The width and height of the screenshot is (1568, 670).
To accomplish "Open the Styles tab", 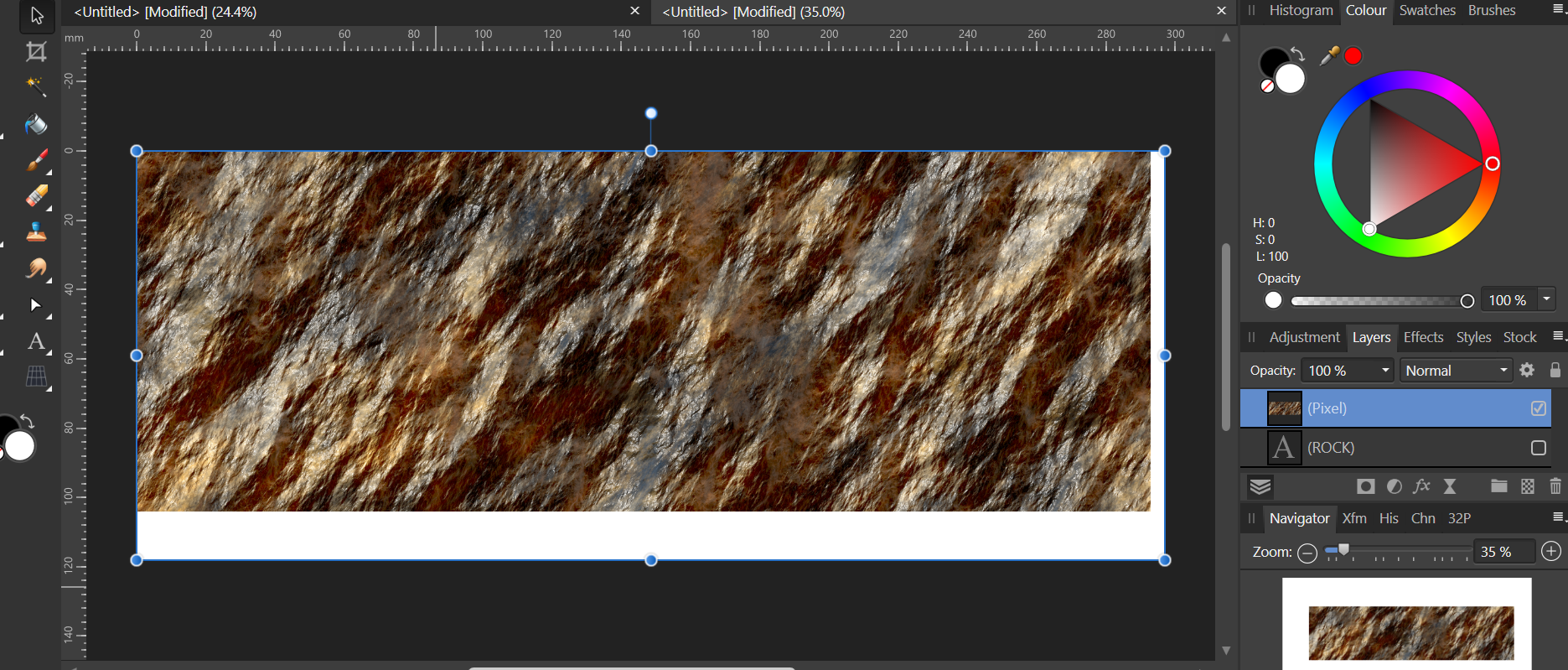I will (x=1473, y=337).
